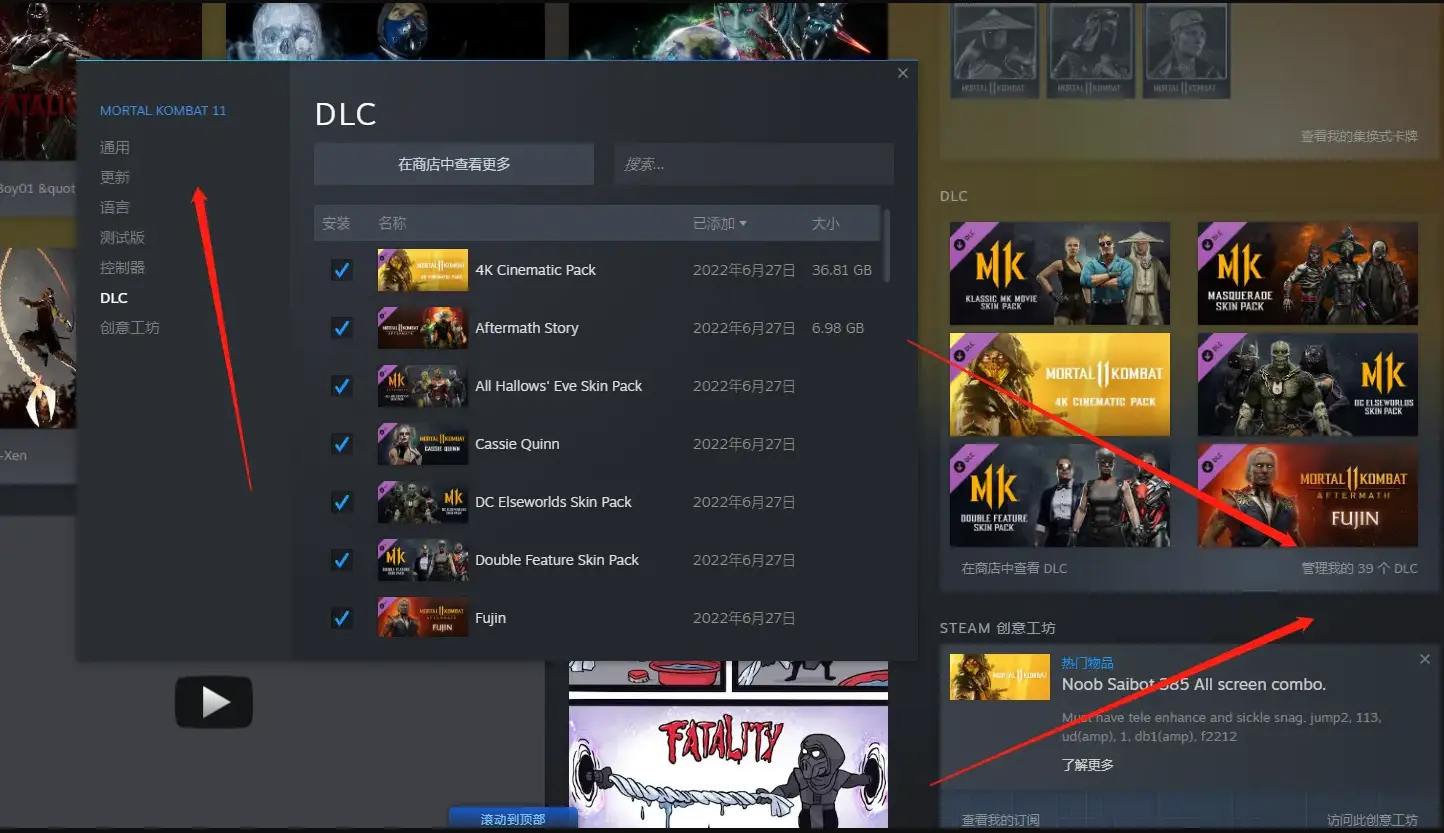The height and width of the screenshot is (833, 1444).
Task: Click the Fujin DLC row icon
Action: point(422,618)
